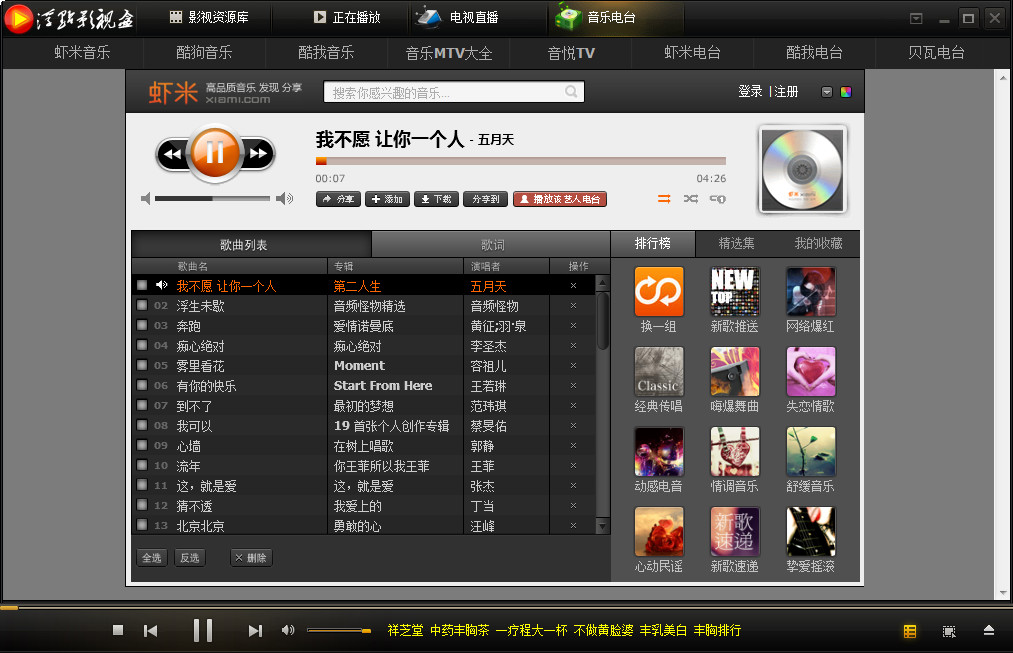The height and width of the screenshot is (653, 1013).
Task: Click song list scrollbar down arrow
Action: (602, 526)
